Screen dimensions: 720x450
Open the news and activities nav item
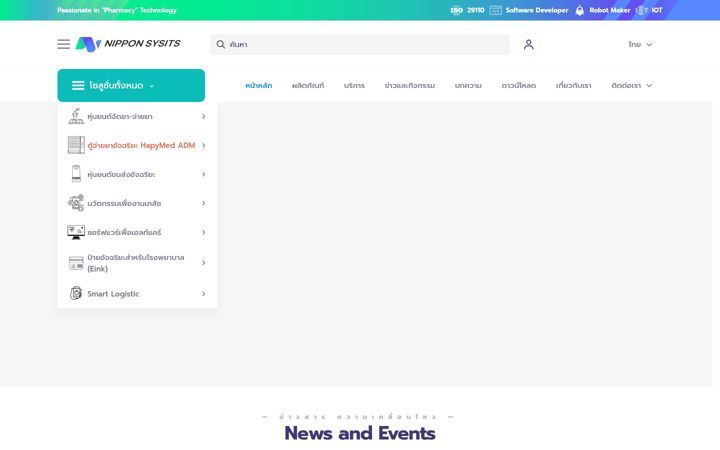click(410, 85)
